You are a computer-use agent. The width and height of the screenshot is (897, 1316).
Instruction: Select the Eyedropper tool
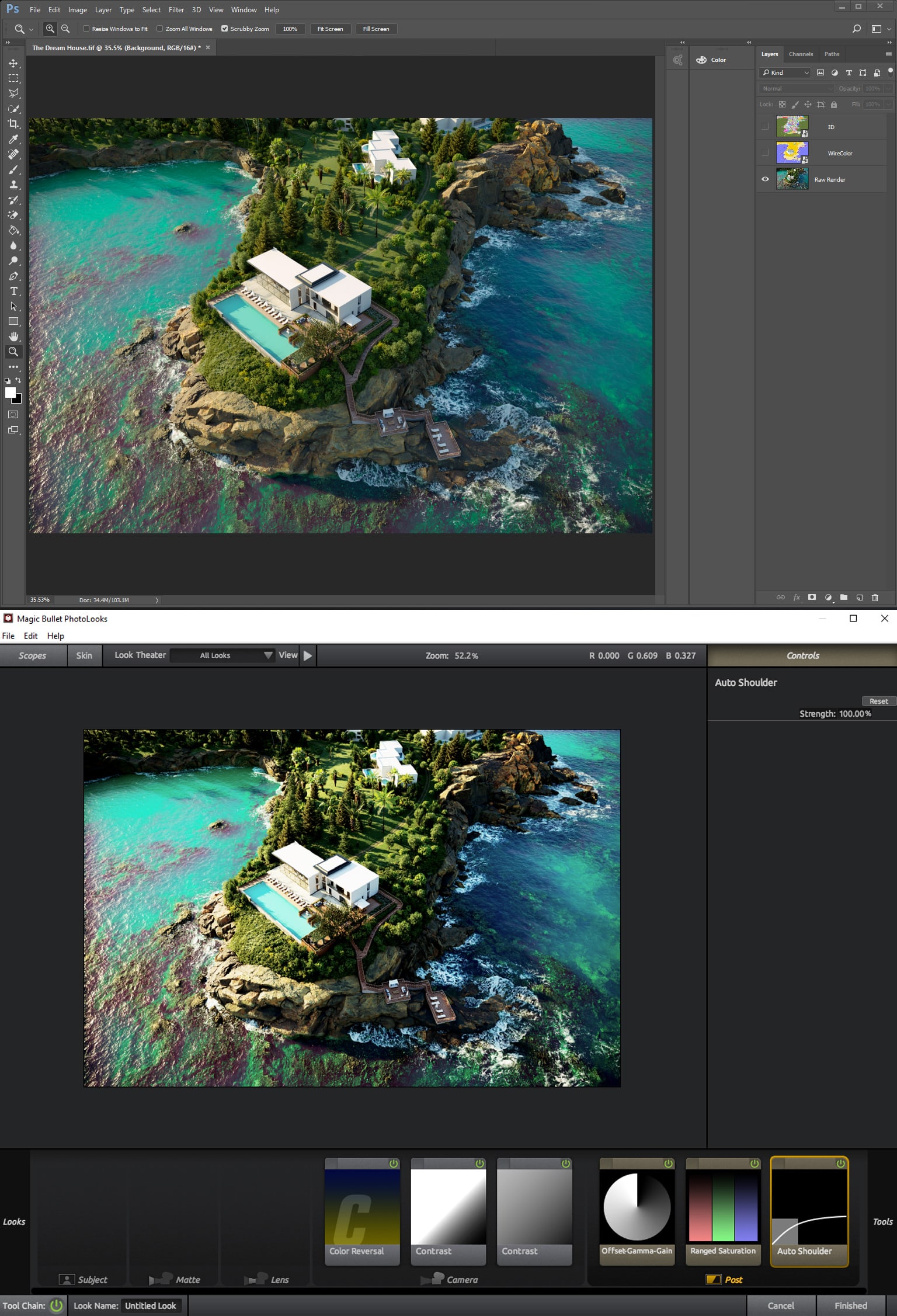[13, 139]
